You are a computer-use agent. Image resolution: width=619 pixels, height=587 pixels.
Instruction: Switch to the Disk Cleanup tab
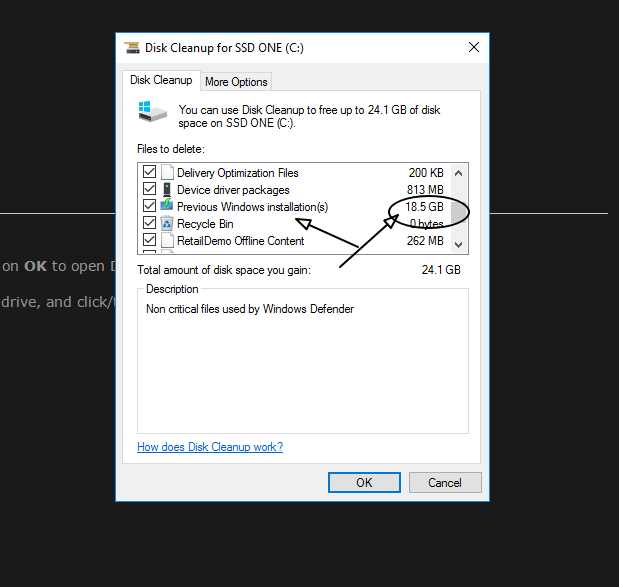[x=161, y=80]
